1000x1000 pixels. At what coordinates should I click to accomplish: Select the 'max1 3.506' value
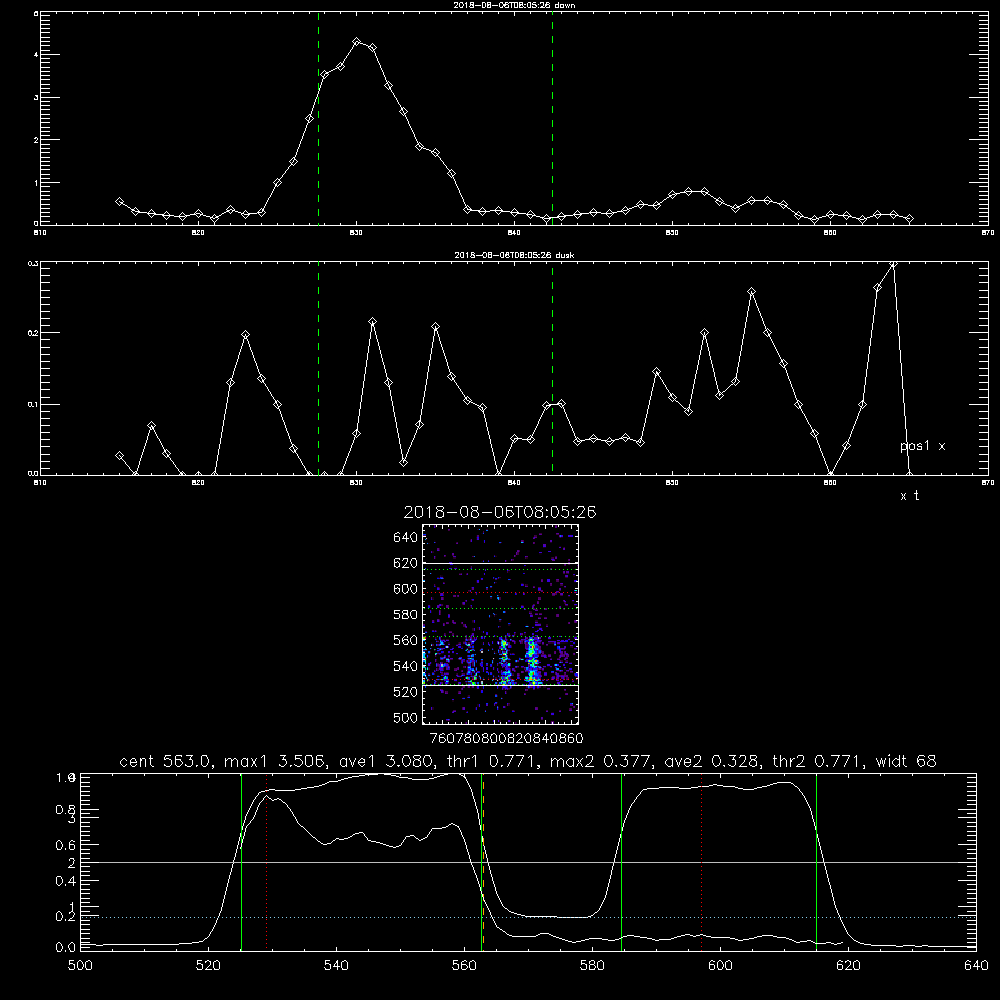(276, 761)
